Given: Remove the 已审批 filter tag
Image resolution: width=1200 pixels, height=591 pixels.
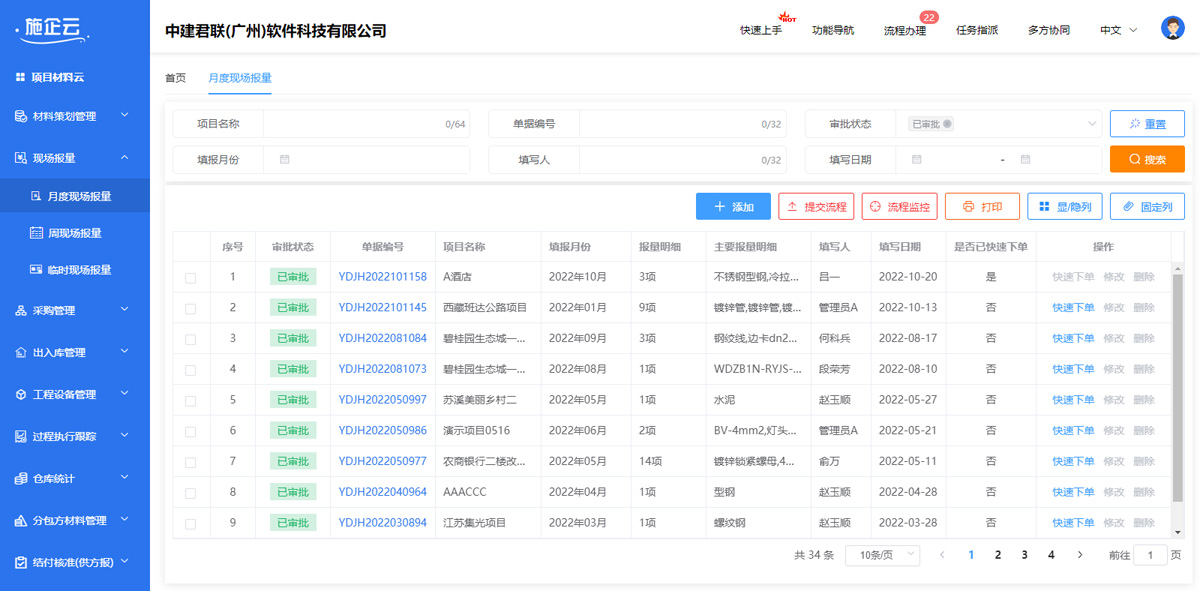Looking at the screenshot, I should [x=947, y=124].
